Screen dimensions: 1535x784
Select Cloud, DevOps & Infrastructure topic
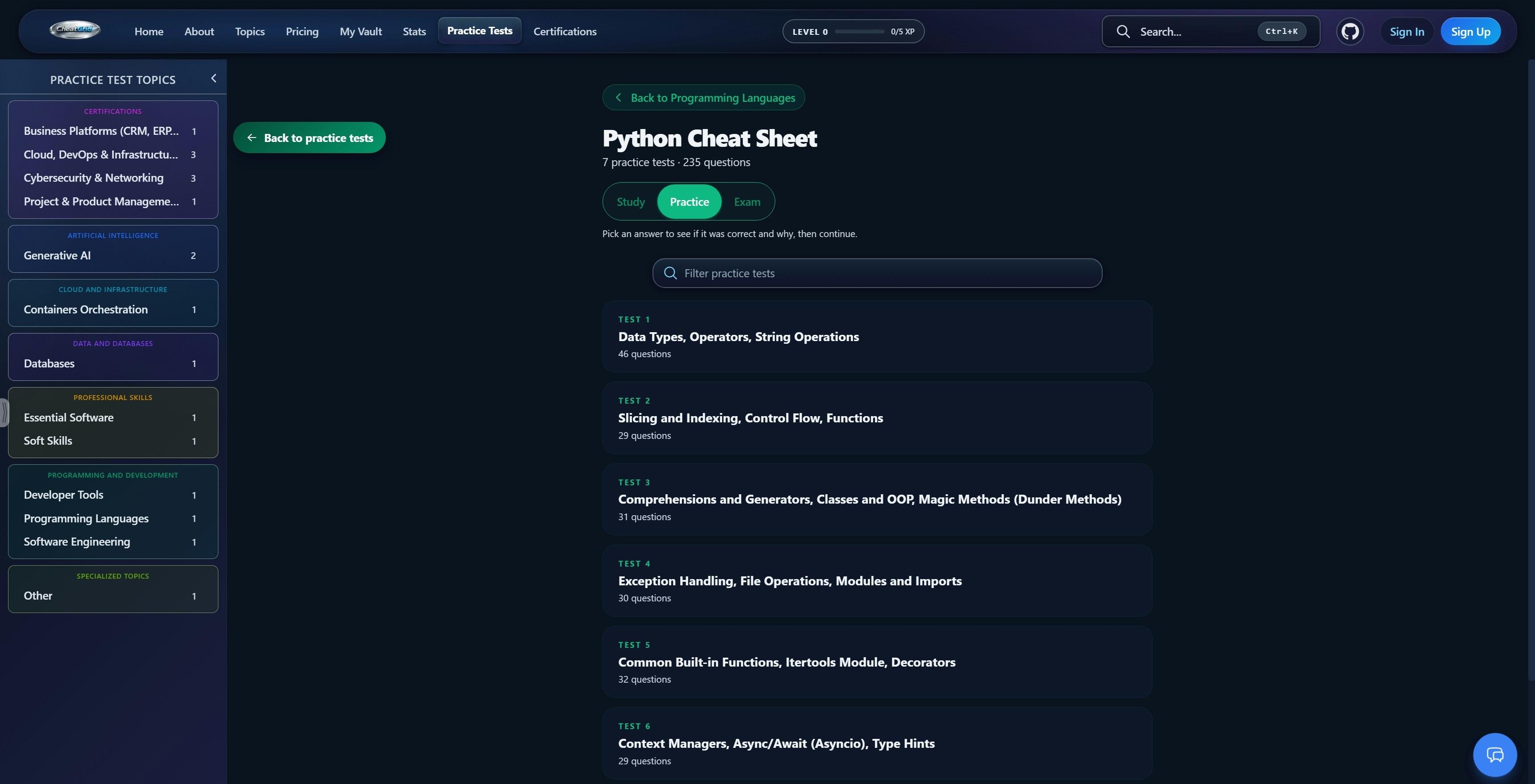click(113, 154)
